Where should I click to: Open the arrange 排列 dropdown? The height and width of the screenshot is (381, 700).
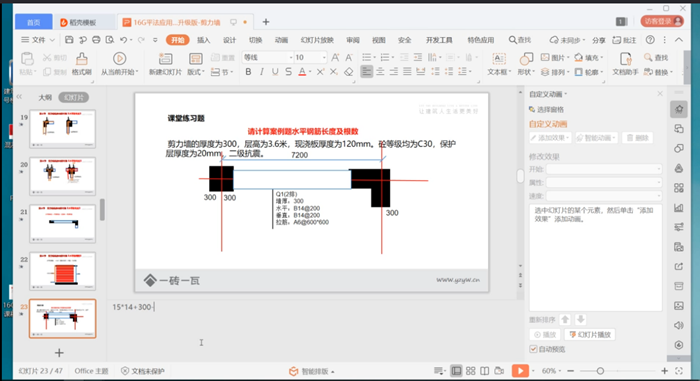pyautogui.click(x=554, y=71)
